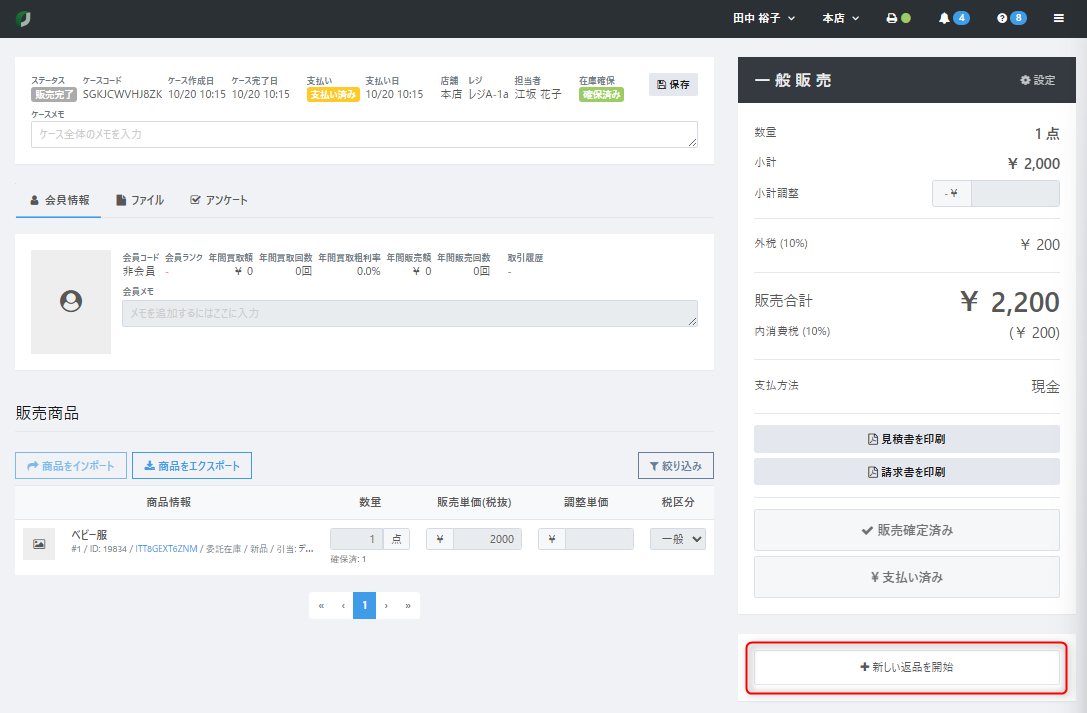
Task: Click the 支払い済み yellow badge
Action: coord(333,94)
